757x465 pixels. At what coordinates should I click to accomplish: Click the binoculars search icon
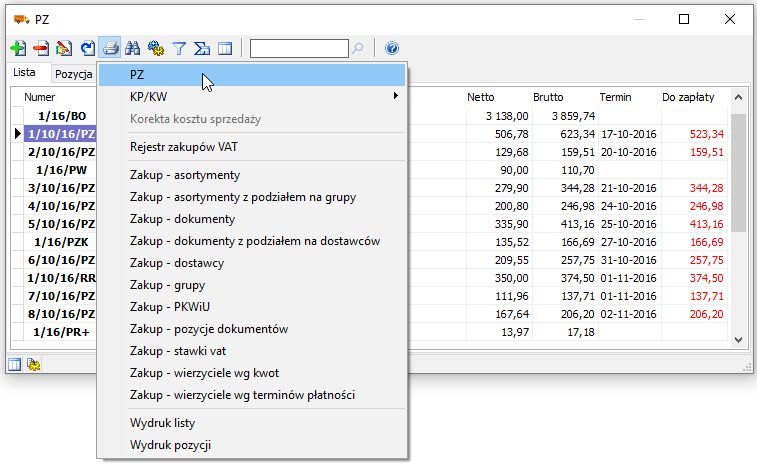point(133,48)
